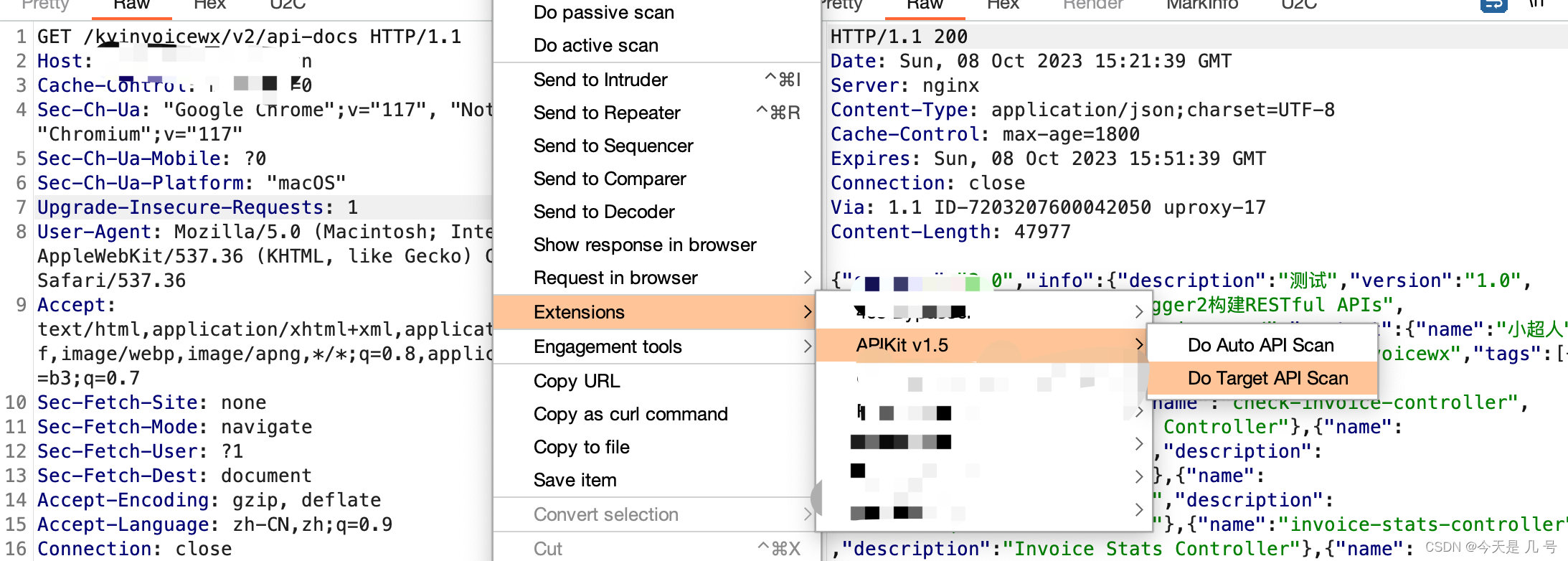Viewport: 1568px width, 561px height.
Task: Choose Copy to file
Action: pos(582,447)
